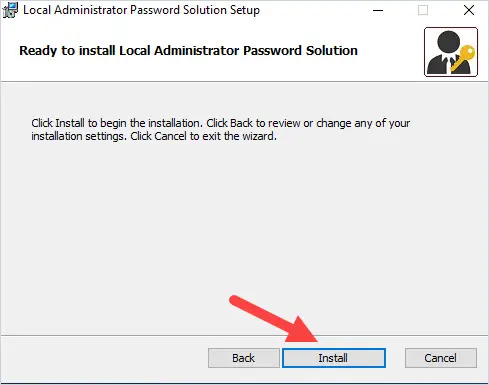
Task: Click the golden key in the logo
Action: click(464, 57)
